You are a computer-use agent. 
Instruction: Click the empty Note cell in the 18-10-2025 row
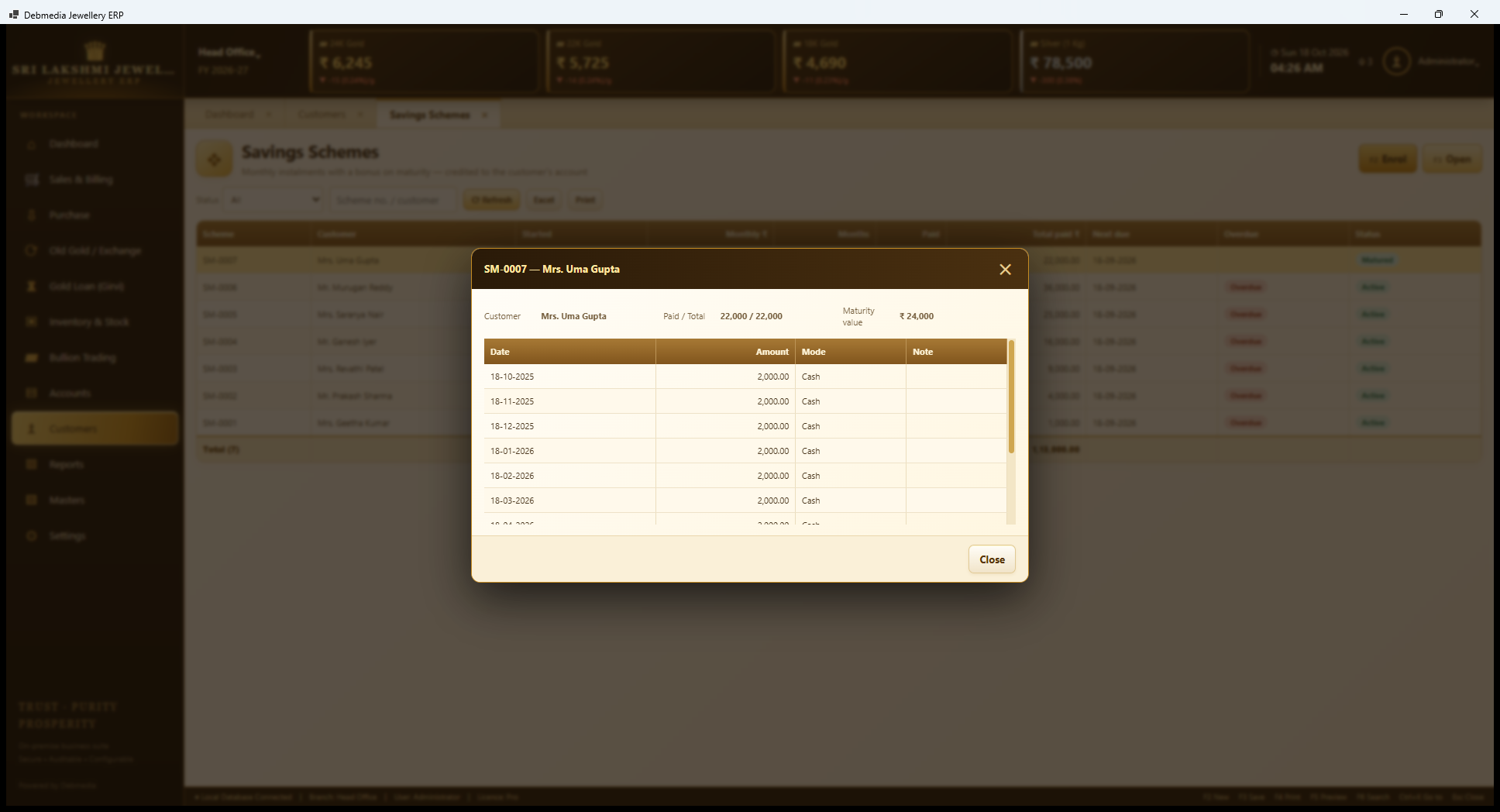(x=956, y=377)
